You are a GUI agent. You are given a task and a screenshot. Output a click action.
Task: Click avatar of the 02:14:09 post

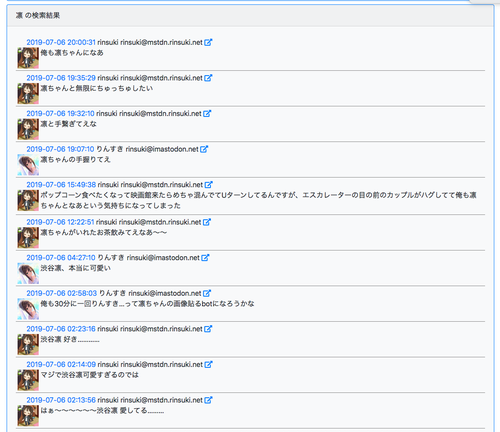28,380
